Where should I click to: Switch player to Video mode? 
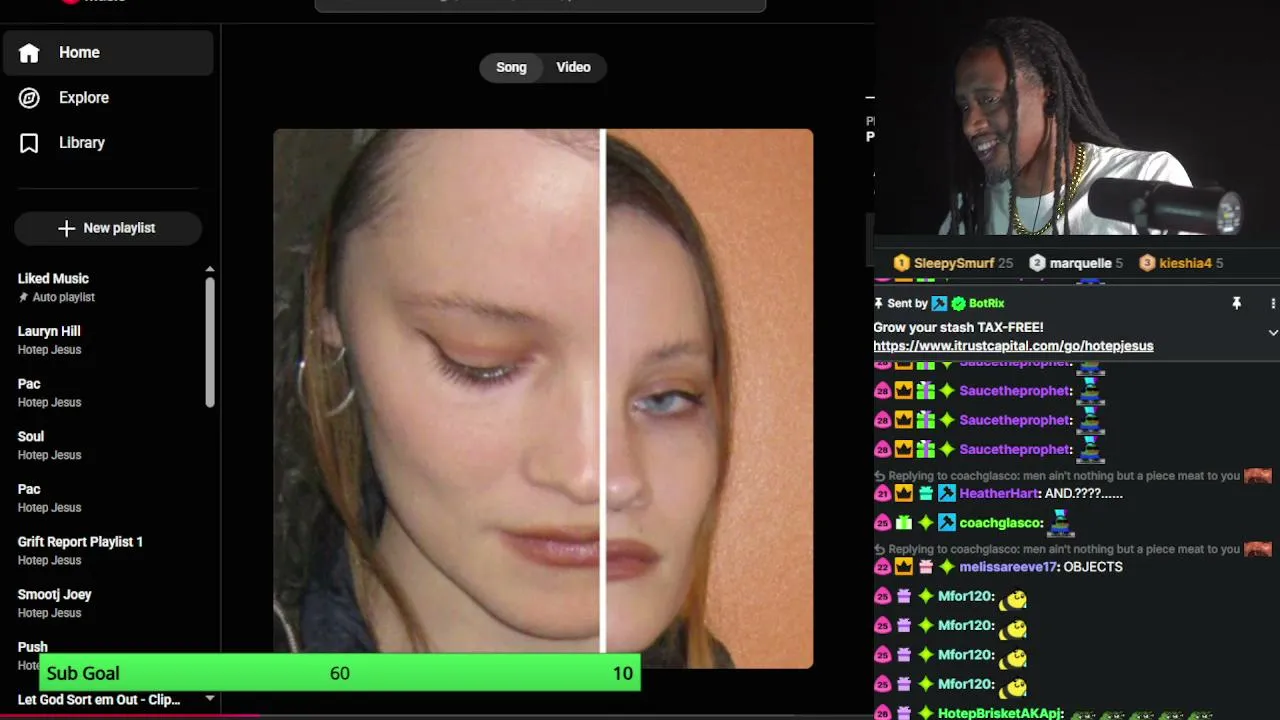tap(573, 67)
